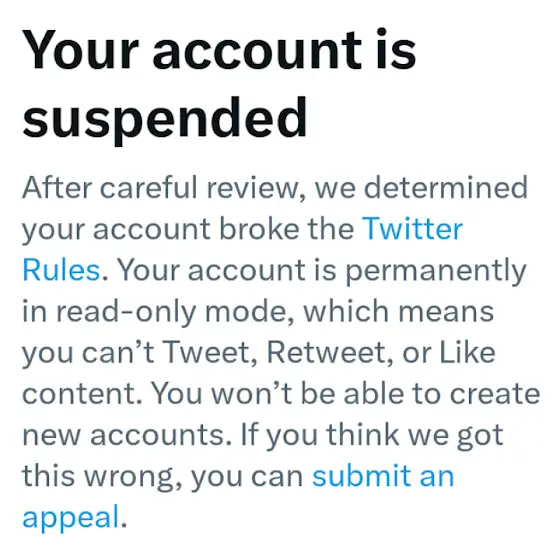
Task: Click the 'read-only mode' phrase
Action: pos(172,312)
